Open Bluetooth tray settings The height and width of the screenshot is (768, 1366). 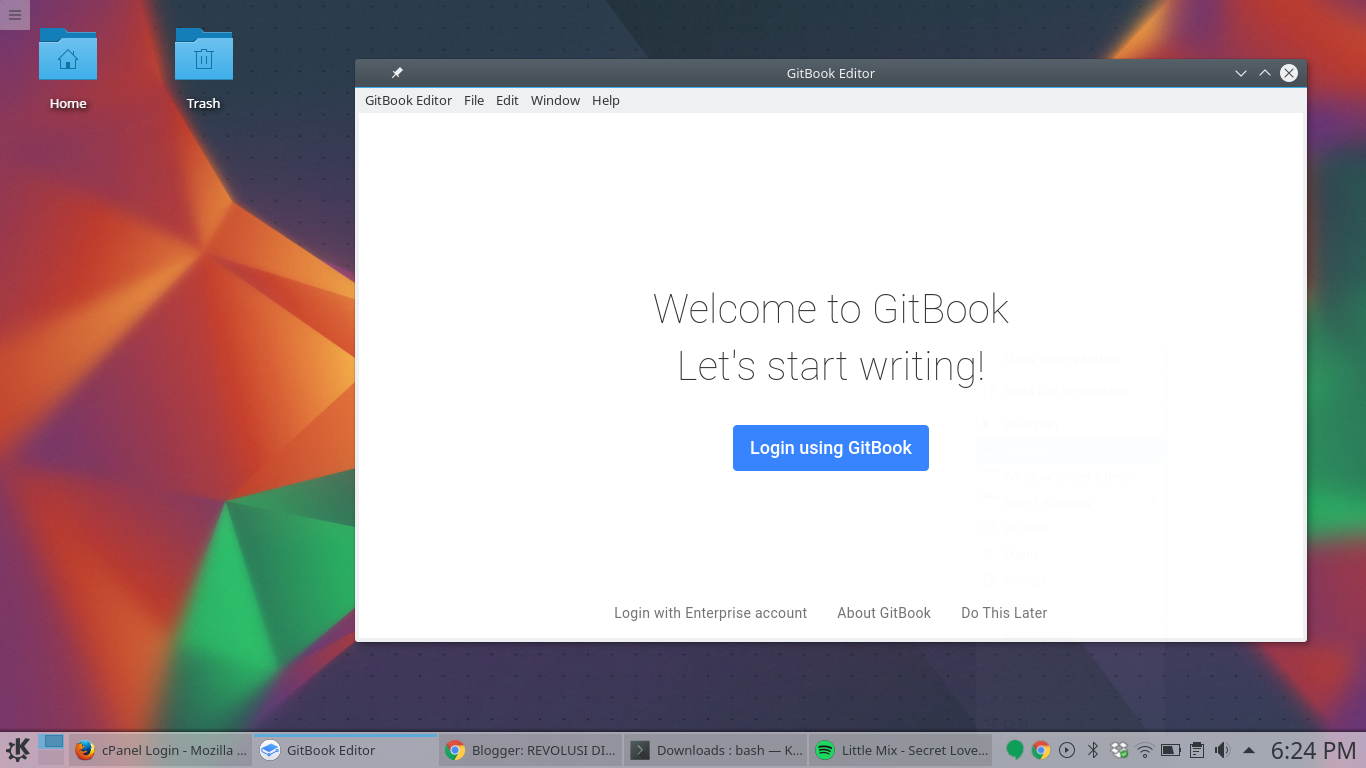[x=1093, y=750]
